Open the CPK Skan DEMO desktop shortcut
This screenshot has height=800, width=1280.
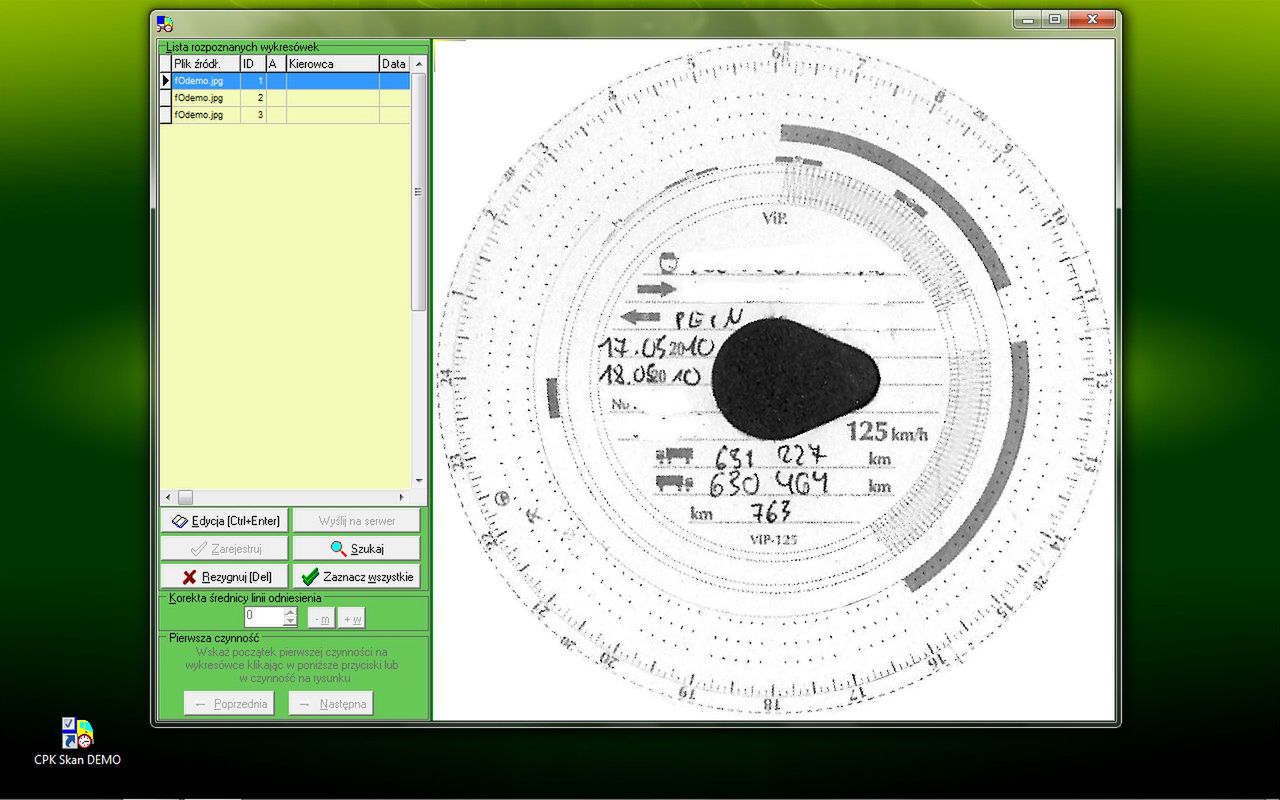(77, 741)
